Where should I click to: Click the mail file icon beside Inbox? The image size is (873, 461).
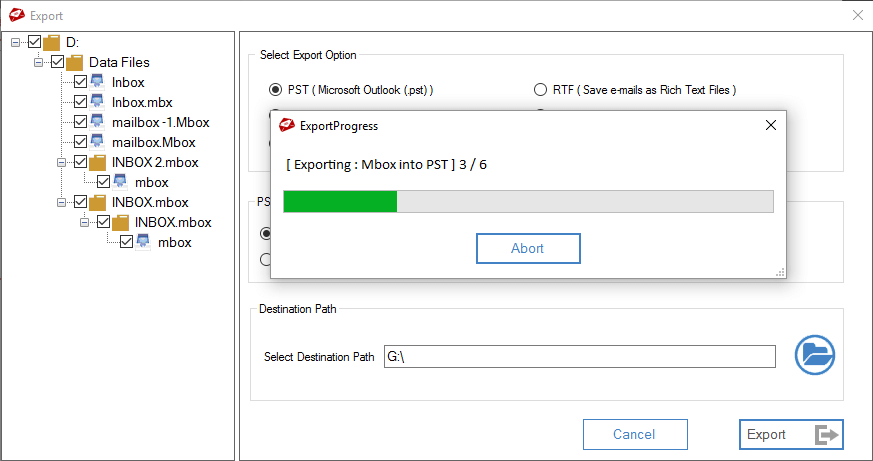(x=97, y=82)
